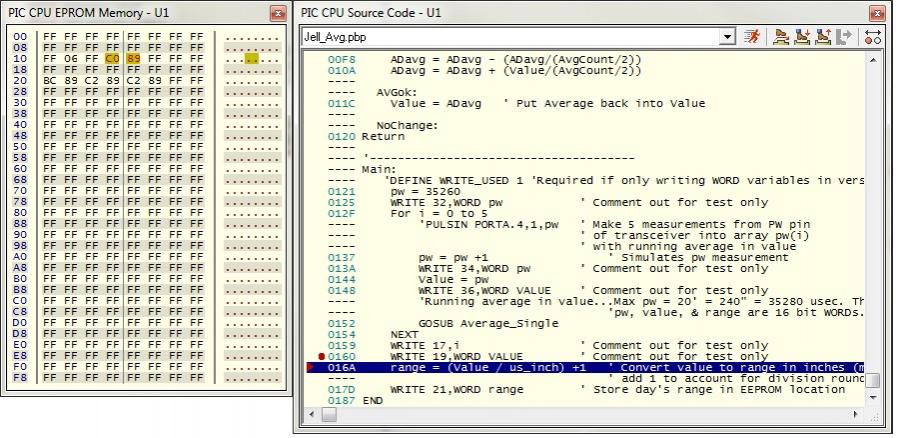The height and width of the screenshot is (438, 899).
Task: Click the source code vertical scrollbar down arrow
Action: tap(873, 397)
